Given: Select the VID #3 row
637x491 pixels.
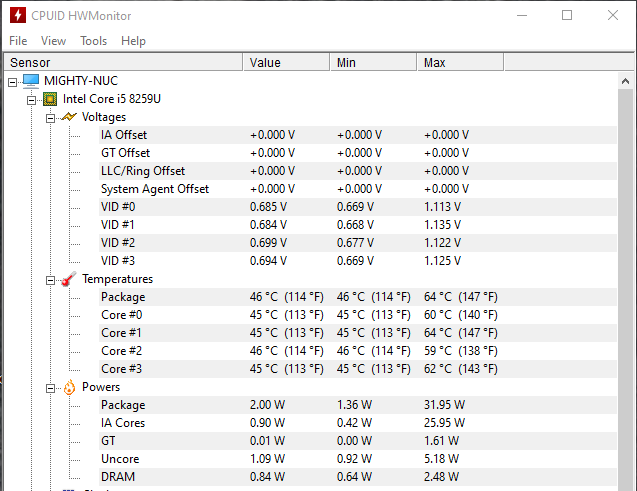Looking at the screenshot, I should 358,261.
